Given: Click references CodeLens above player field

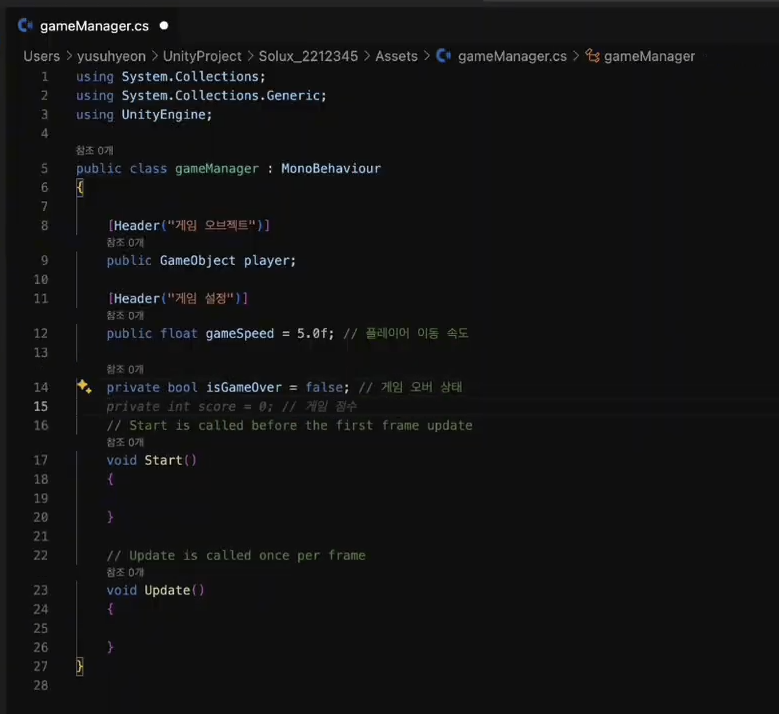Looking at the screenshot, I should (125, 242).
